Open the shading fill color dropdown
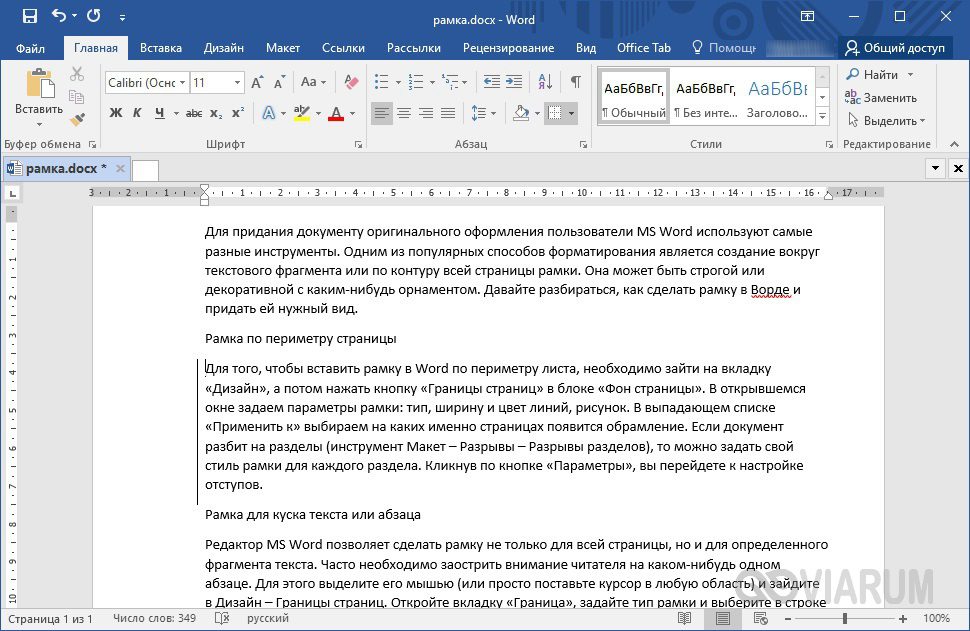 [x=537, y=113]
